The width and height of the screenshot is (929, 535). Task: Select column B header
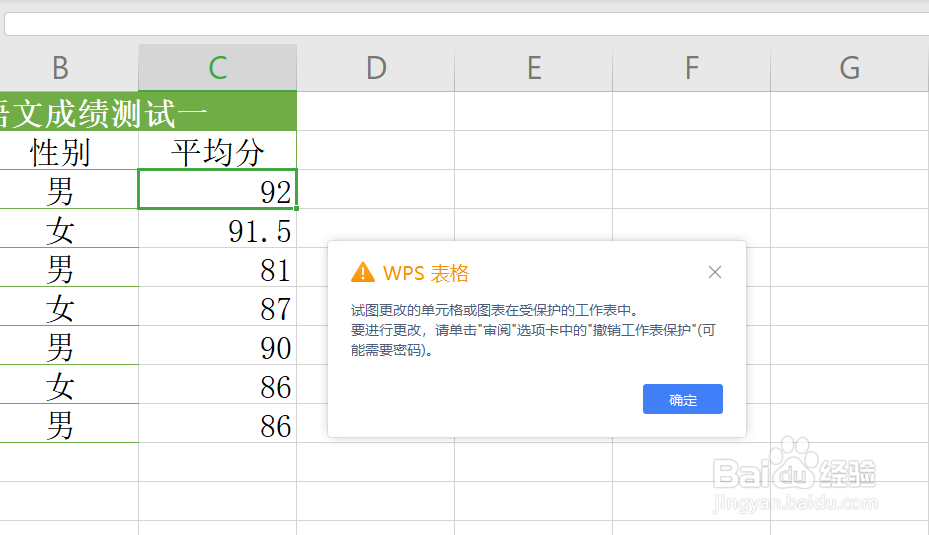(69, 68)
